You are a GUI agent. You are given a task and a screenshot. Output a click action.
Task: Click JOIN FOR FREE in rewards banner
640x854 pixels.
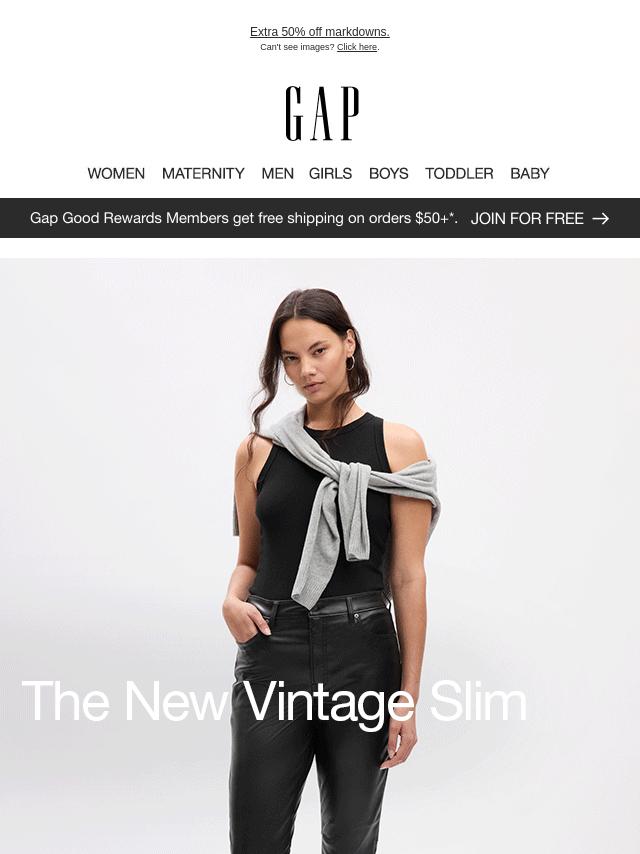coord(527,218)
